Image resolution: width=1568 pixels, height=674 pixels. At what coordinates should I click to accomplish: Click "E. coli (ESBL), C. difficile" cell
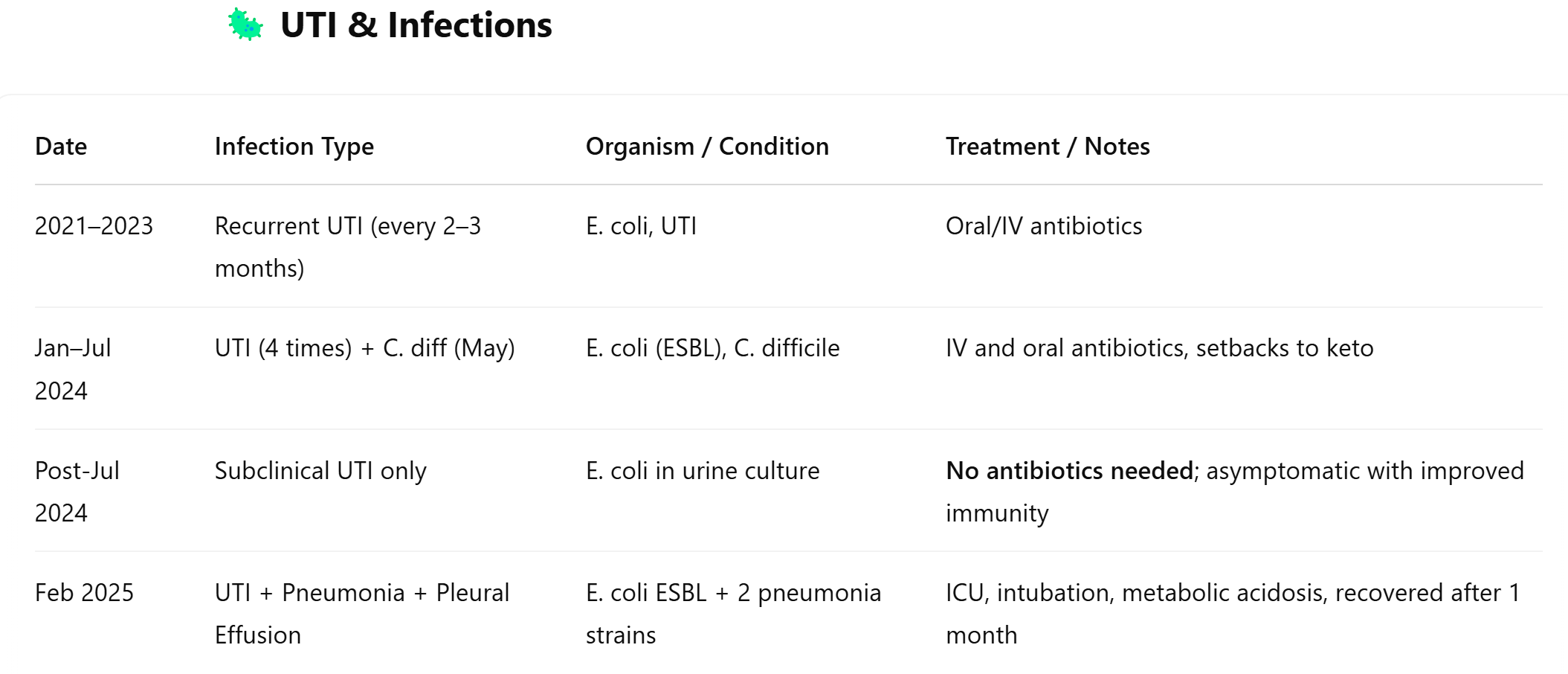712,348
